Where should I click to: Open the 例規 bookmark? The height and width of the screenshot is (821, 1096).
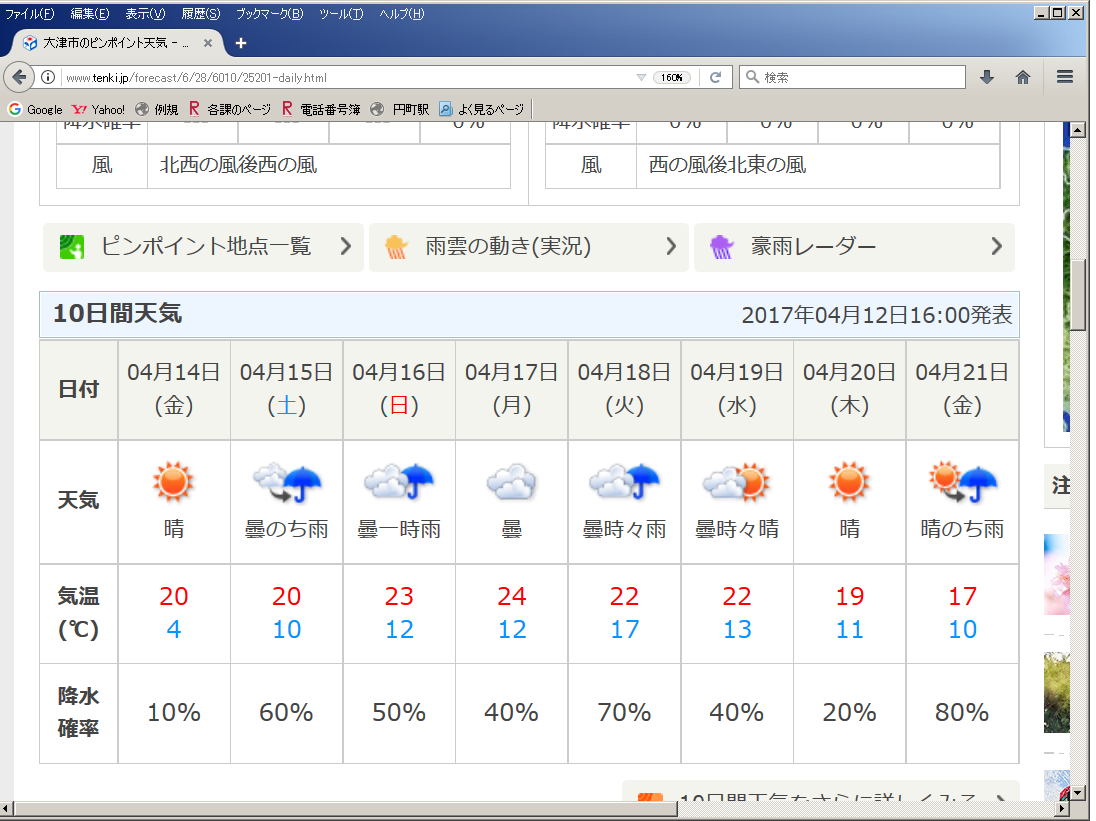(x=157, y=109)
